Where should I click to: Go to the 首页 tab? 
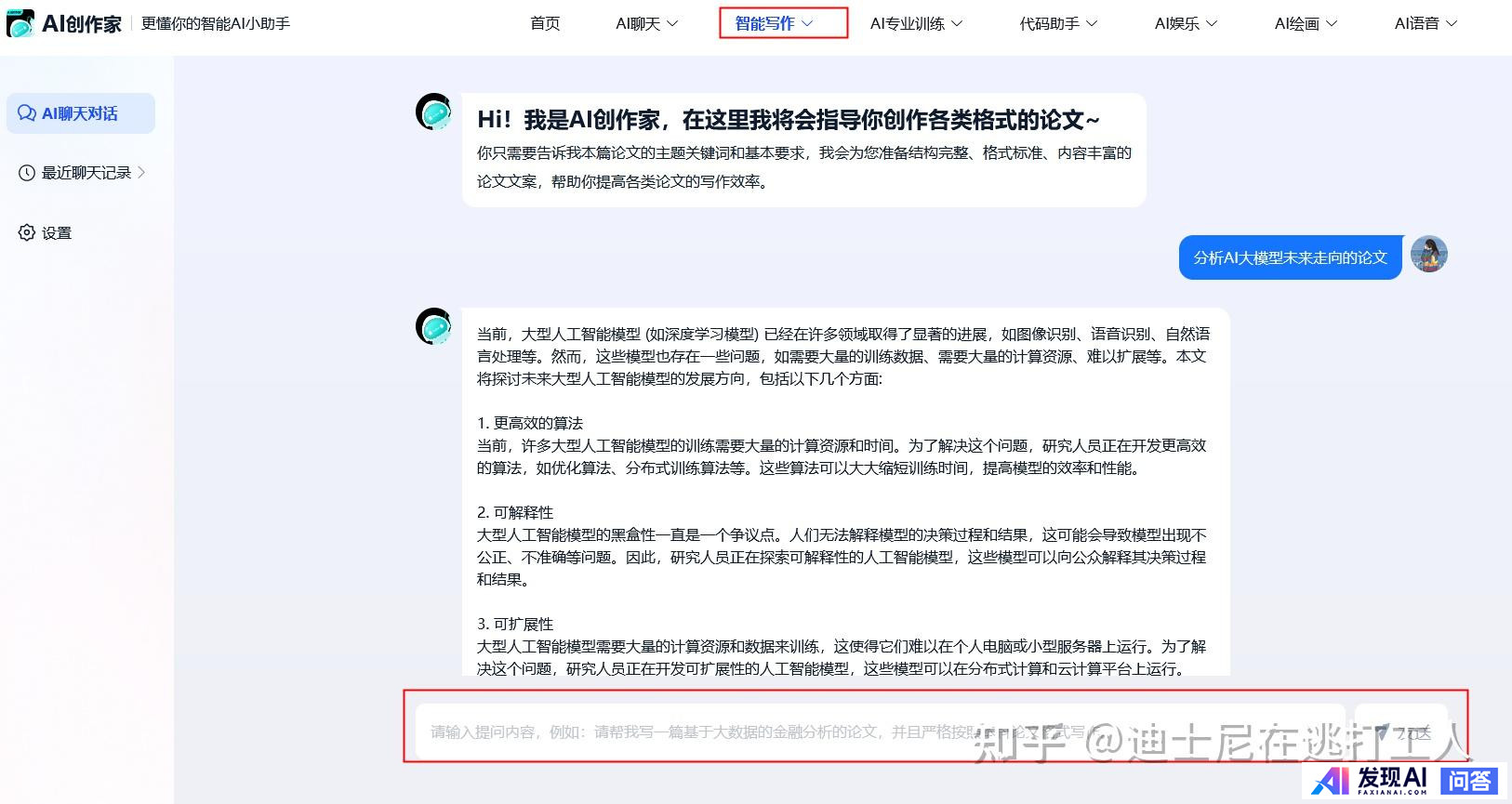[x=545, y=23]
